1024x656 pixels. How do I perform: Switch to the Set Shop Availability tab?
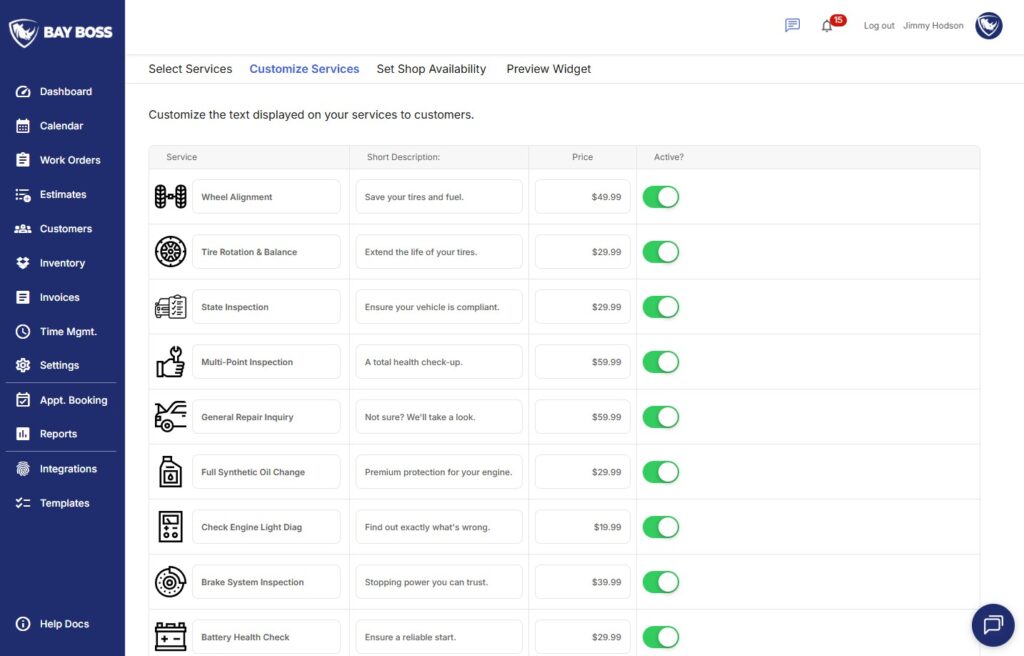pyautogui.click(x=431, y=69)
